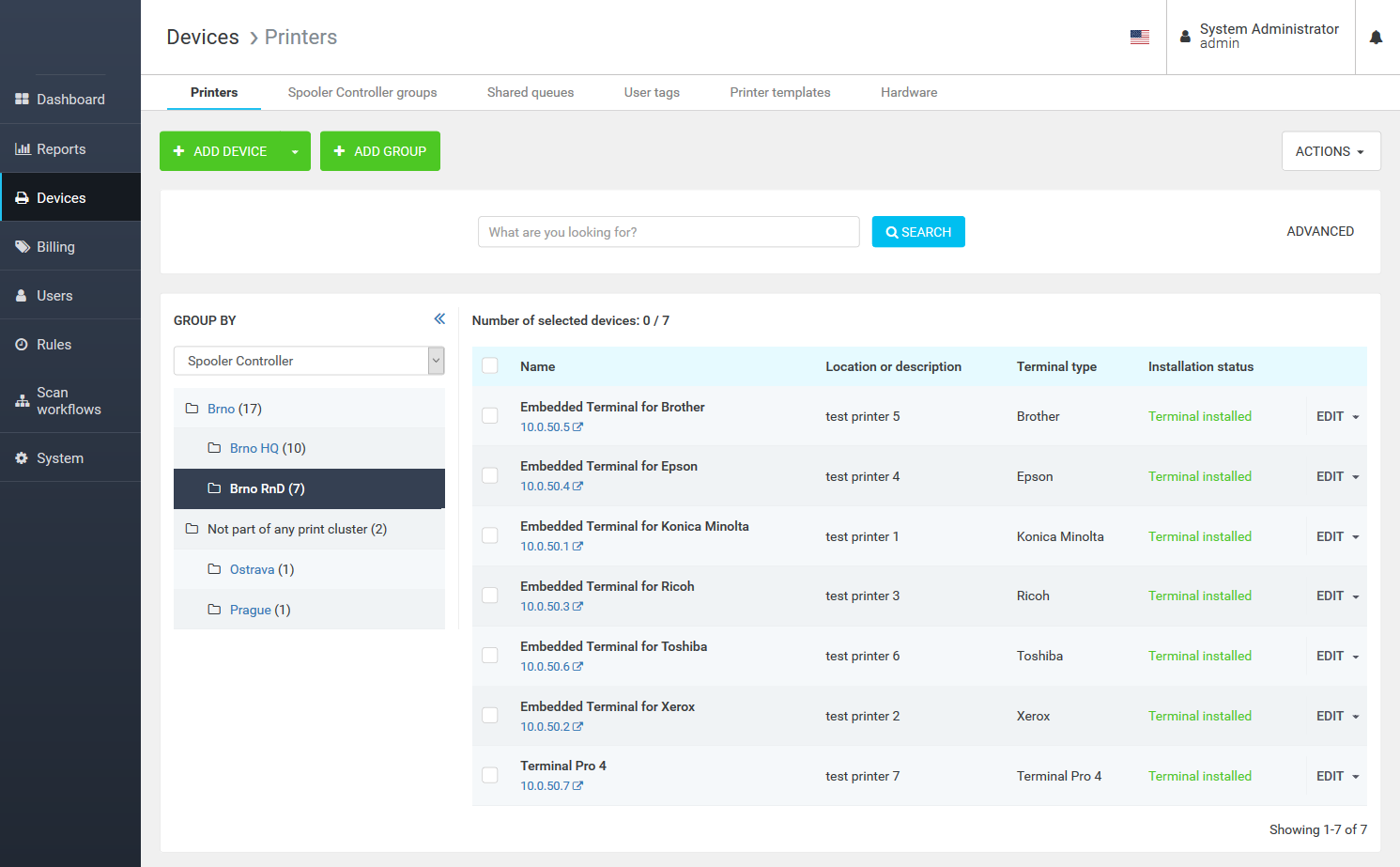Open the ADD DEVICE dropdown arrow

(x=295, y=150)
